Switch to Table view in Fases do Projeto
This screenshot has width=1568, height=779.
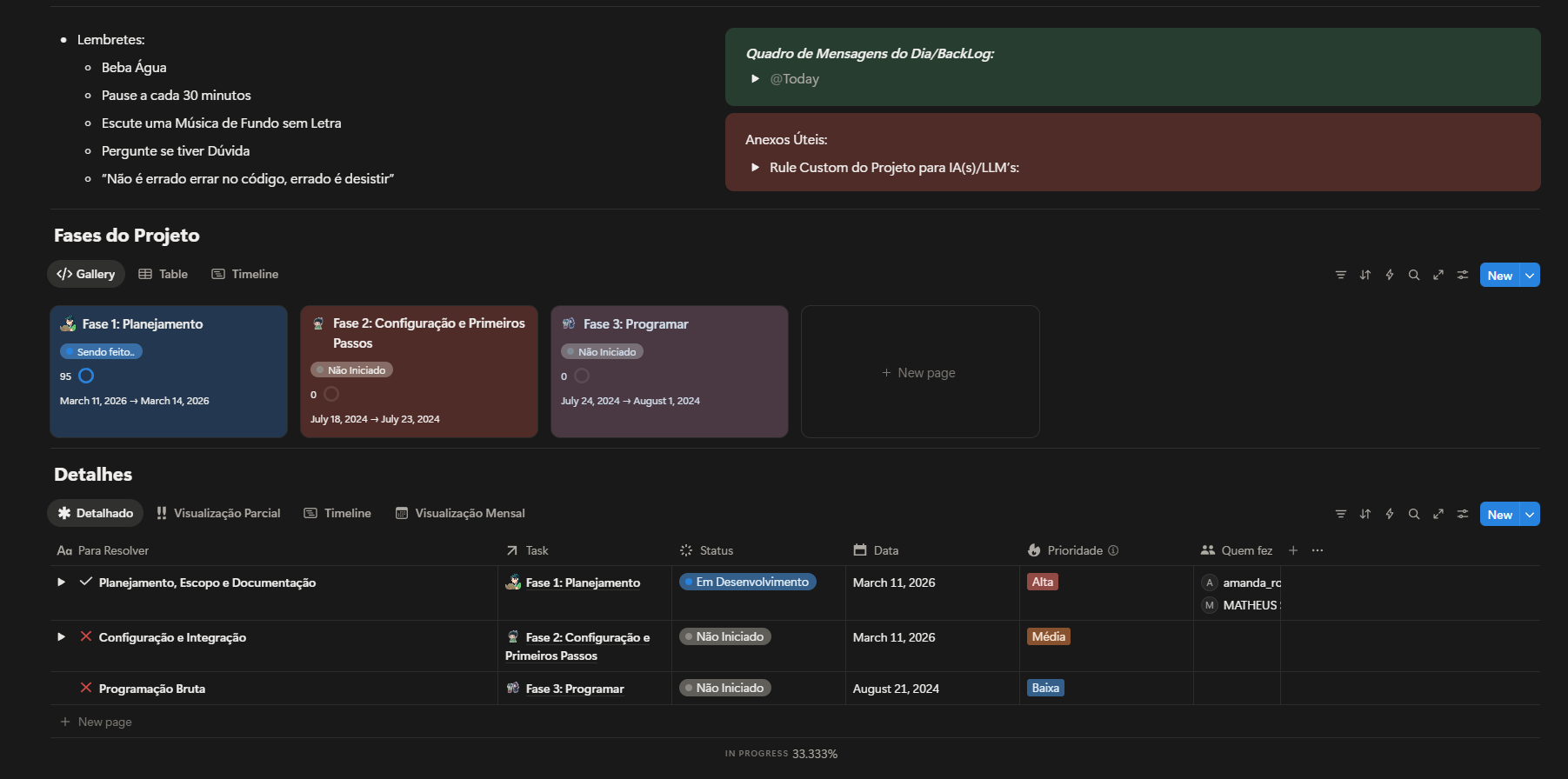(x=163, y=274)
